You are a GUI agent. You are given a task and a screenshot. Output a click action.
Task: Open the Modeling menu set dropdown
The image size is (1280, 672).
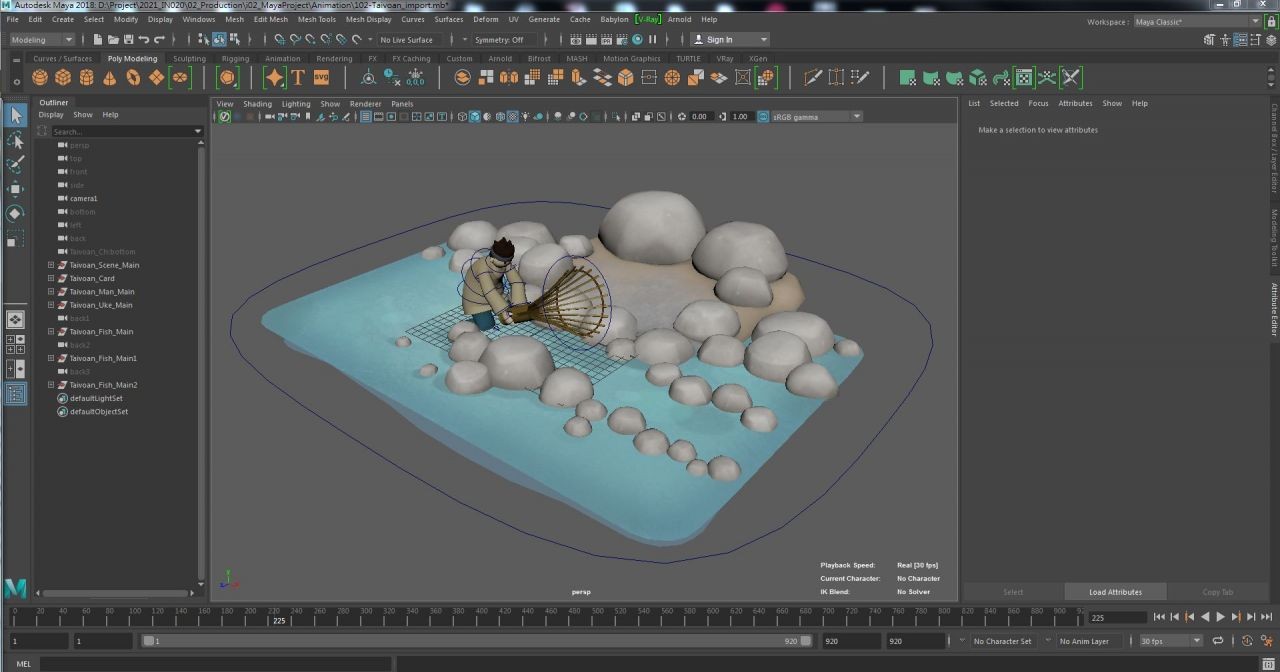tap(42, 40)
